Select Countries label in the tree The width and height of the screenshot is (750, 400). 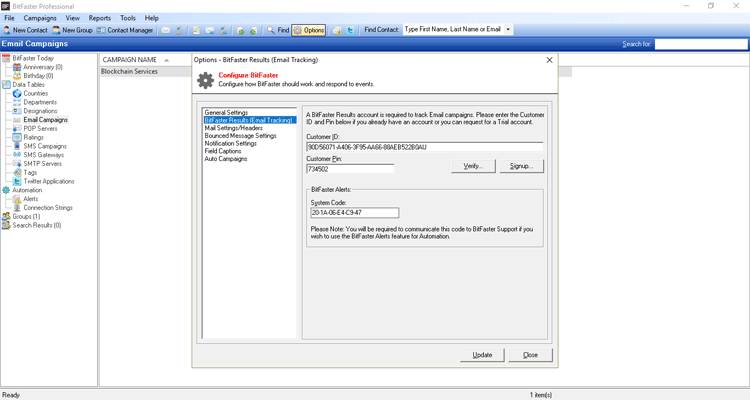pos(35,93)
